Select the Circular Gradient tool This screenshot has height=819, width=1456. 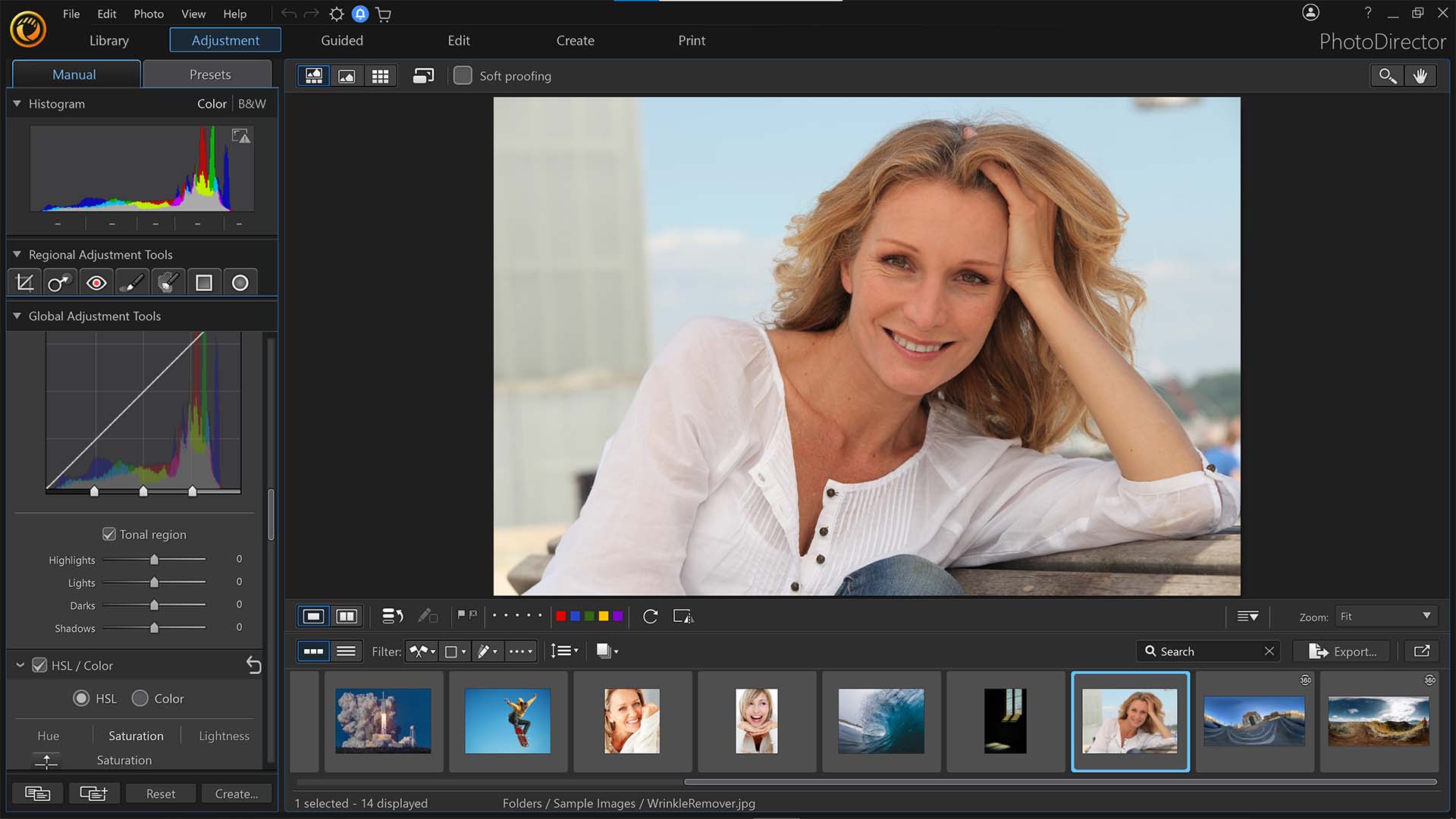tap(239, 282)
